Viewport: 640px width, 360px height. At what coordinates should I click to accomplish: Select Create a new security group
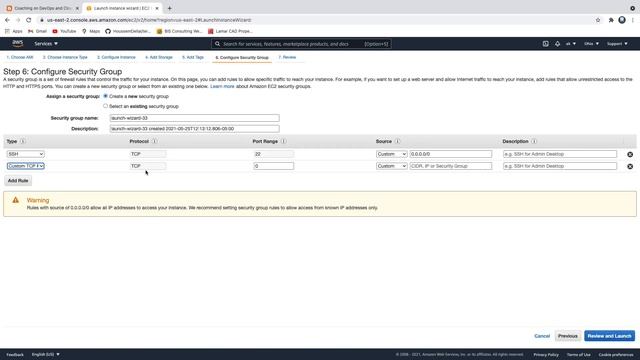point(105,96)
